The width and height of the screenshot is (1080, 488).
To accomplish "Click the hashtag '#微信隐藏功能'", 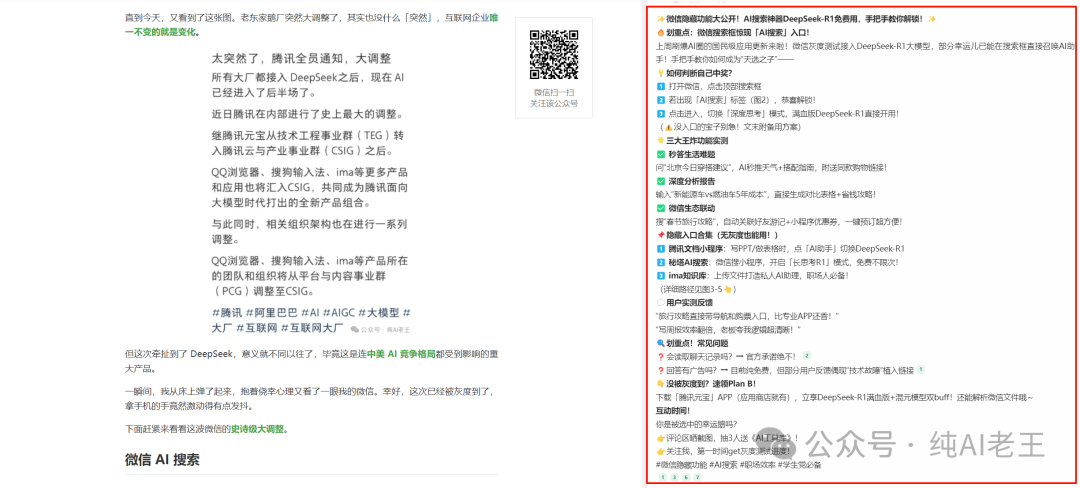I will [681, 465].
